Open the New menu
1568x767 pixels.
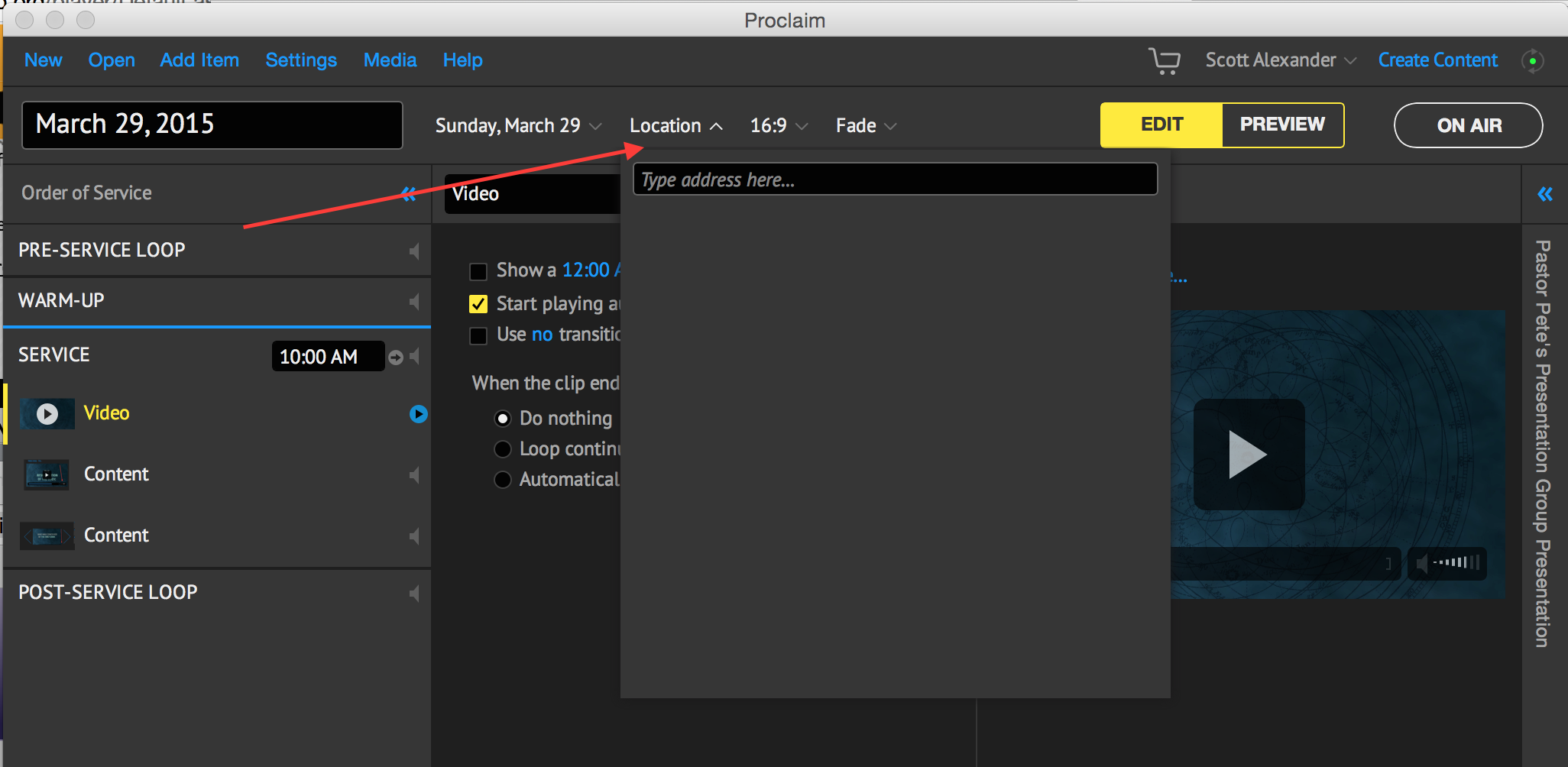[44, 60]
